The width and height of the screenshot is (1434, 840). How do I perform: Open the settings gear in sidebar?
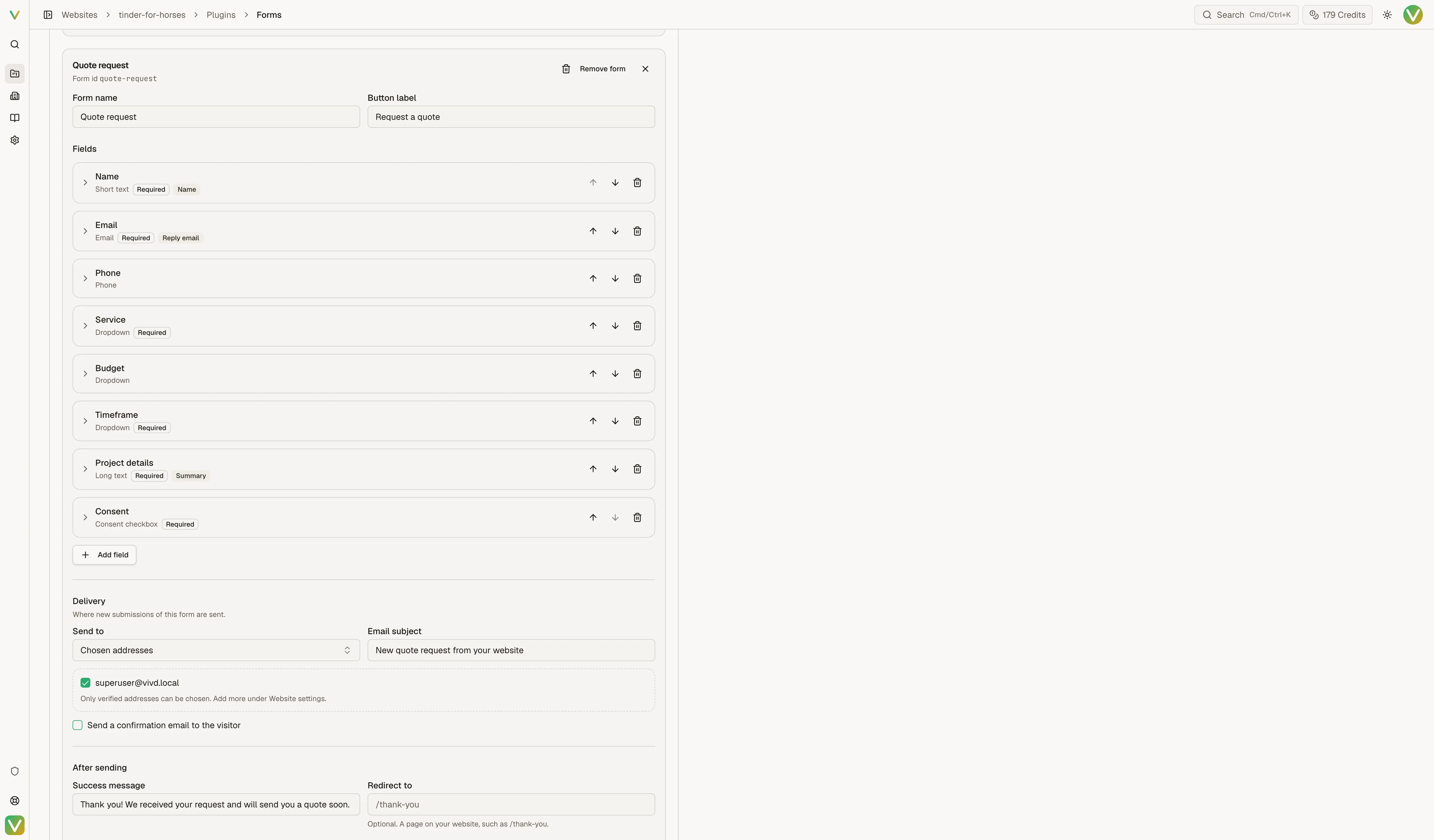[x=15, y=140]
